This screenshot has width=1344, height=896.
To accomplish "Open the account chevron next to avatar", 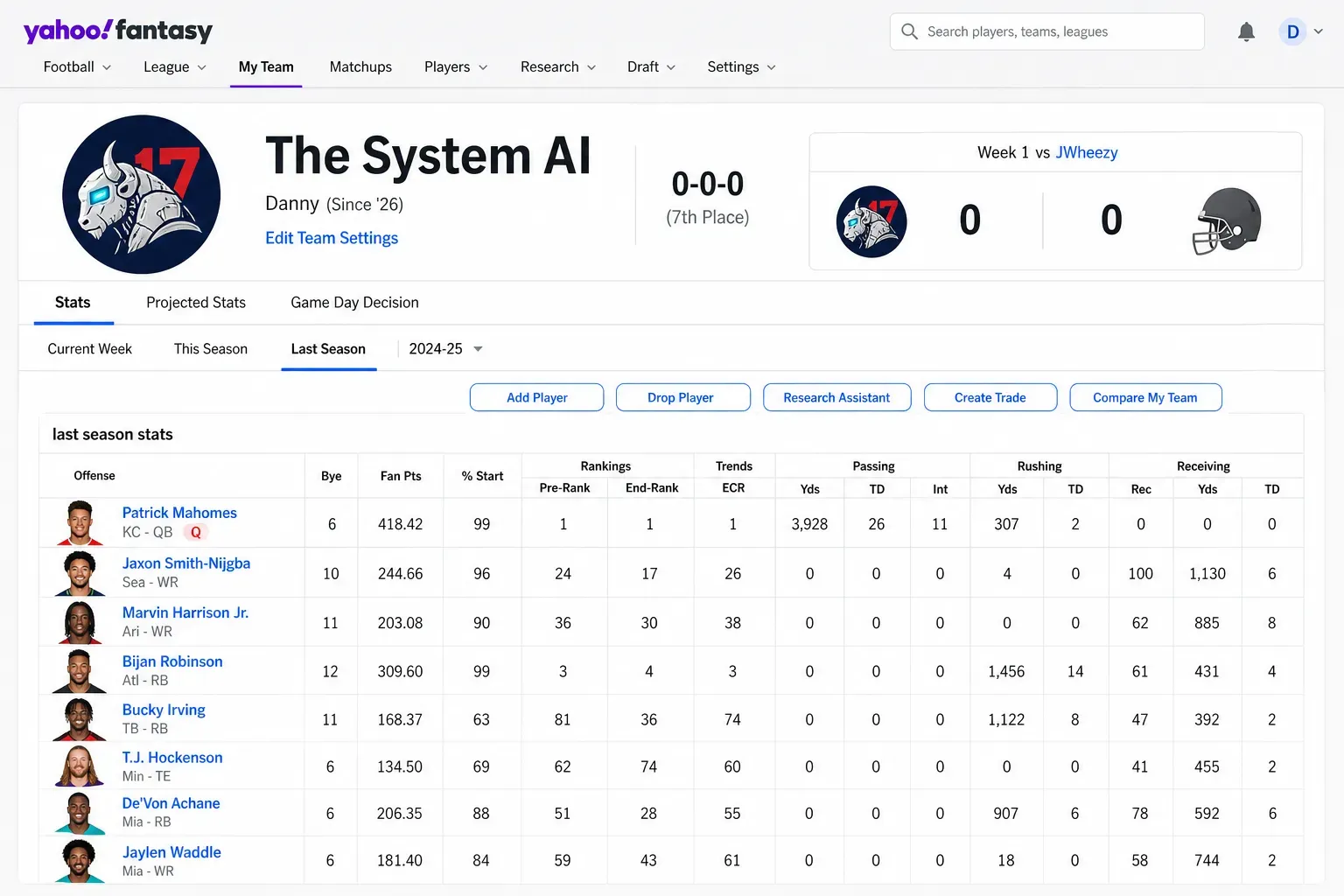I will [x=1318, y=31].
